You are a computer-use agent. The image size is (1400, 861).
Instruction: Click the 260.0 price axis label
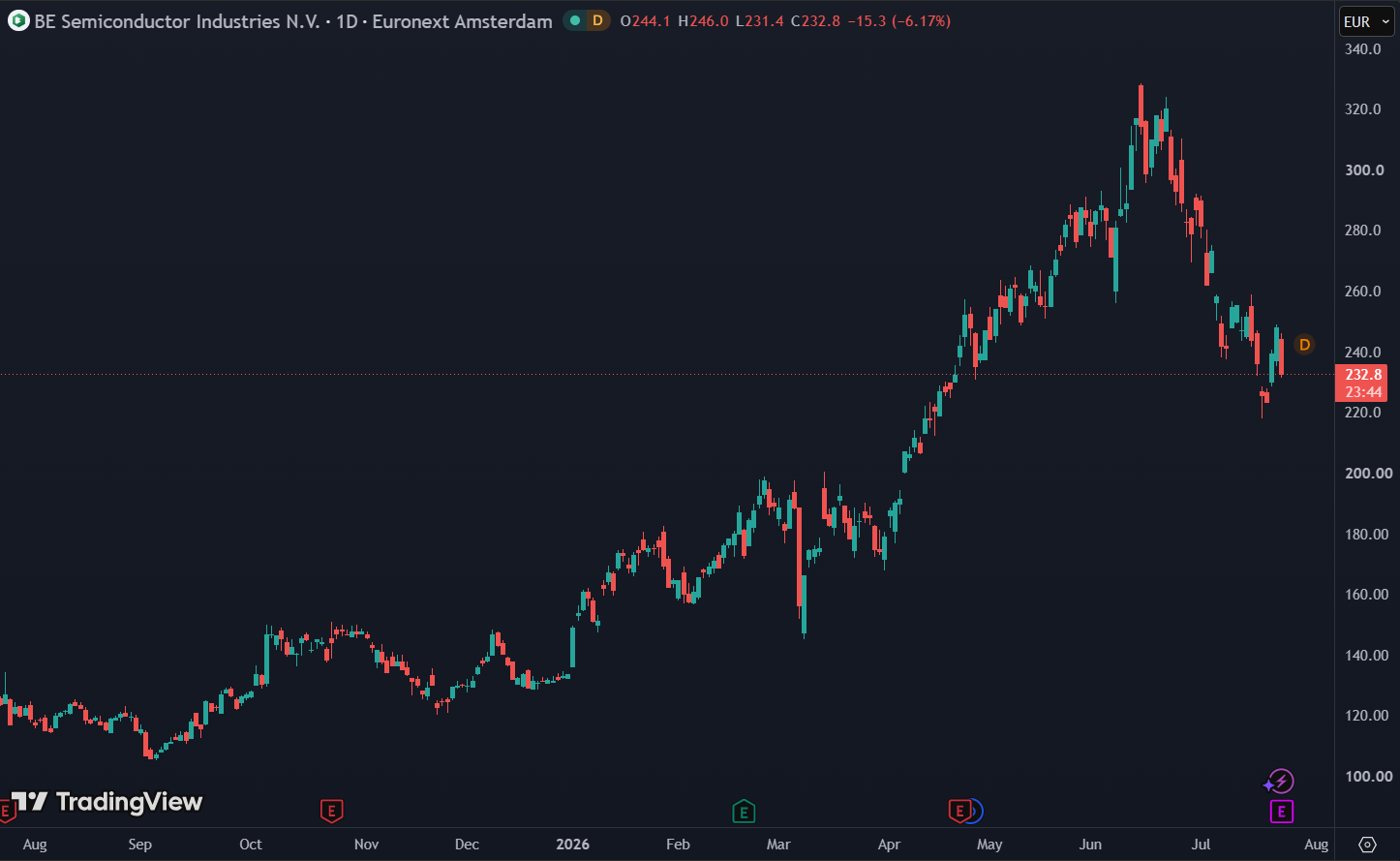(1362, 292)
